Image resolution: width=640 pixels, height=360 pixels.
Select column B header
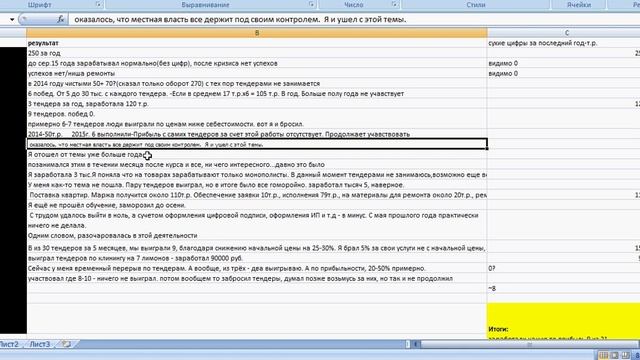coord(257,33)
